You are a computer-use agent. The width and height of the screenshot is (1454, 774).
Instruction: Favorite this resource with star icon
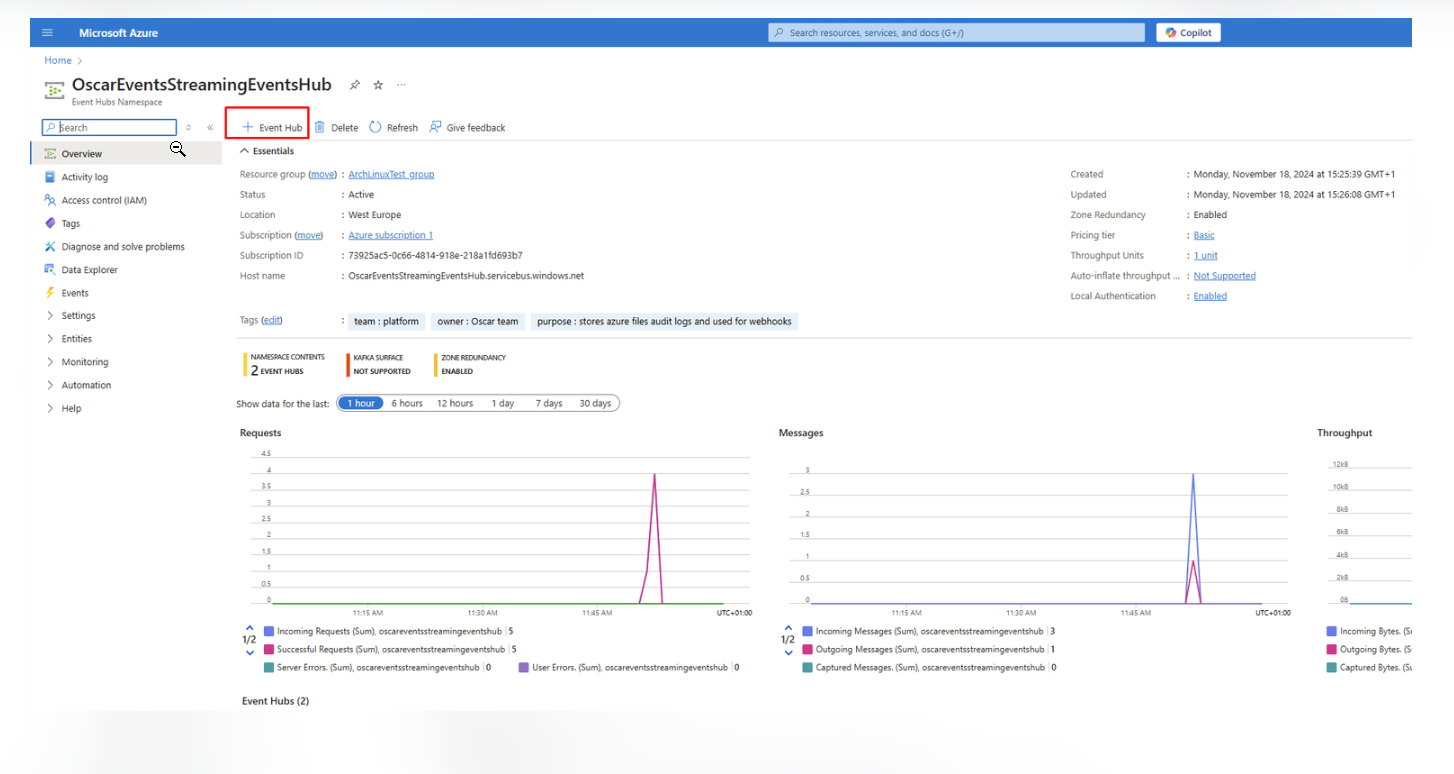pos(378,85)
